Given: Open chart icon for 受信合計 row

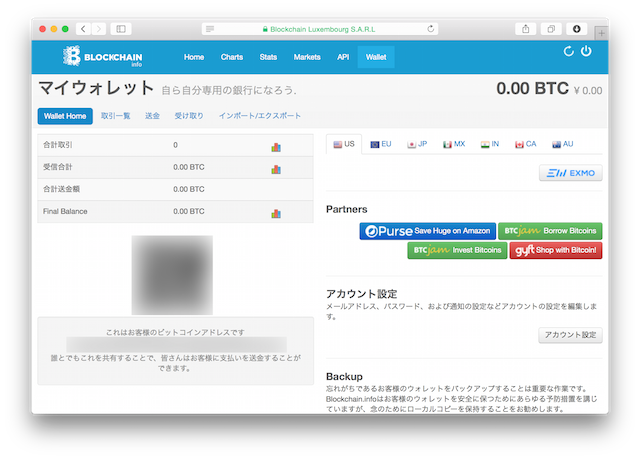Looking at the screenshot, I should 276,168.
